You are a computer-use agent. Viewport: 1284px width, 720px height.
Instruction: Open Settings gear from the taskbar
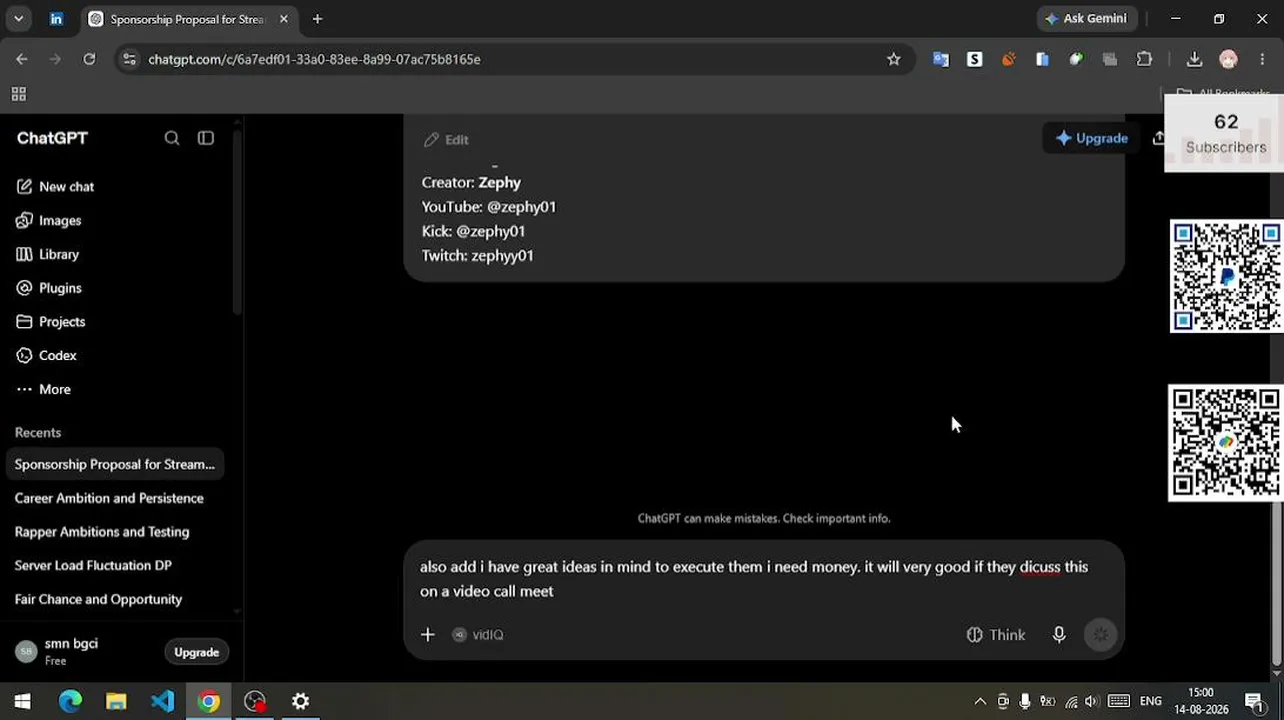click(x=300, y=701)
